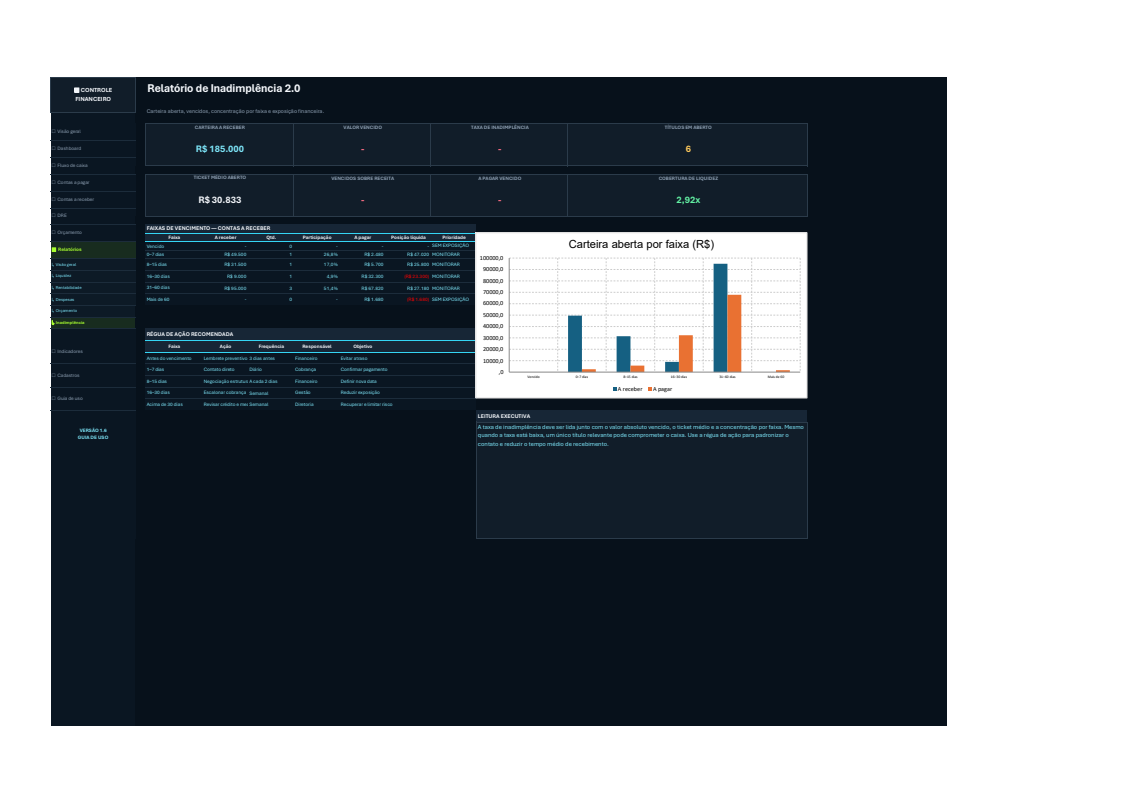The width and height of the screenshot is (1137, 804).
Task: Open the Rentabilidade sub-report
Action: coord(93,287)
